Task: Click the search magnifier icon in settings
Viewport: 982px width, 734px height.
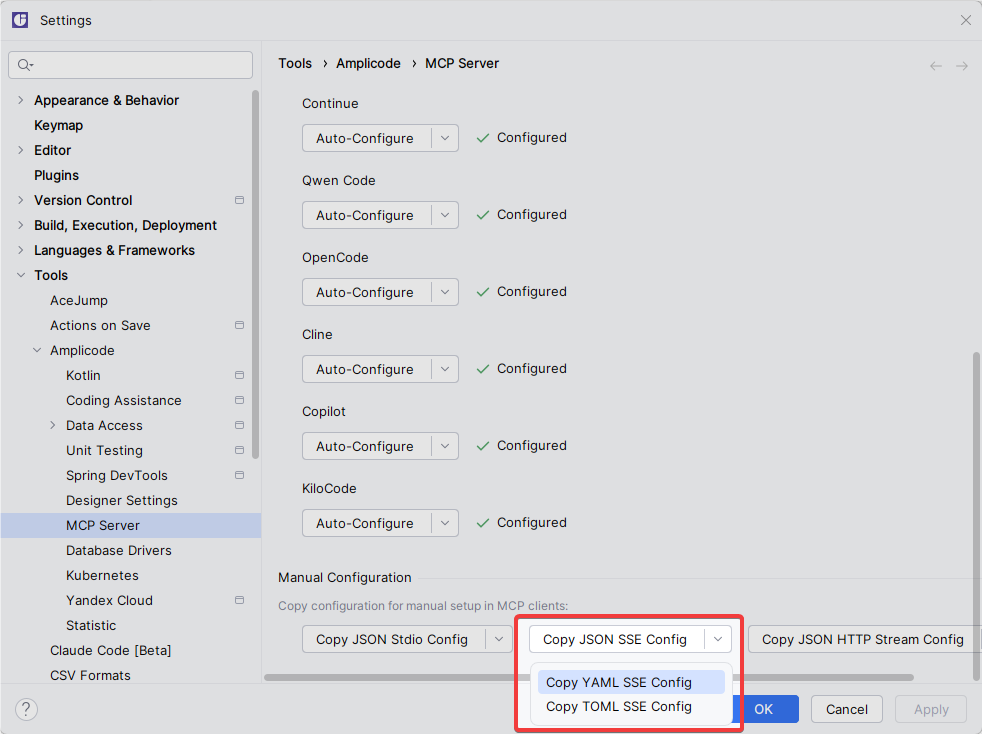Action: pyautogui.click(x=25, y=65)
